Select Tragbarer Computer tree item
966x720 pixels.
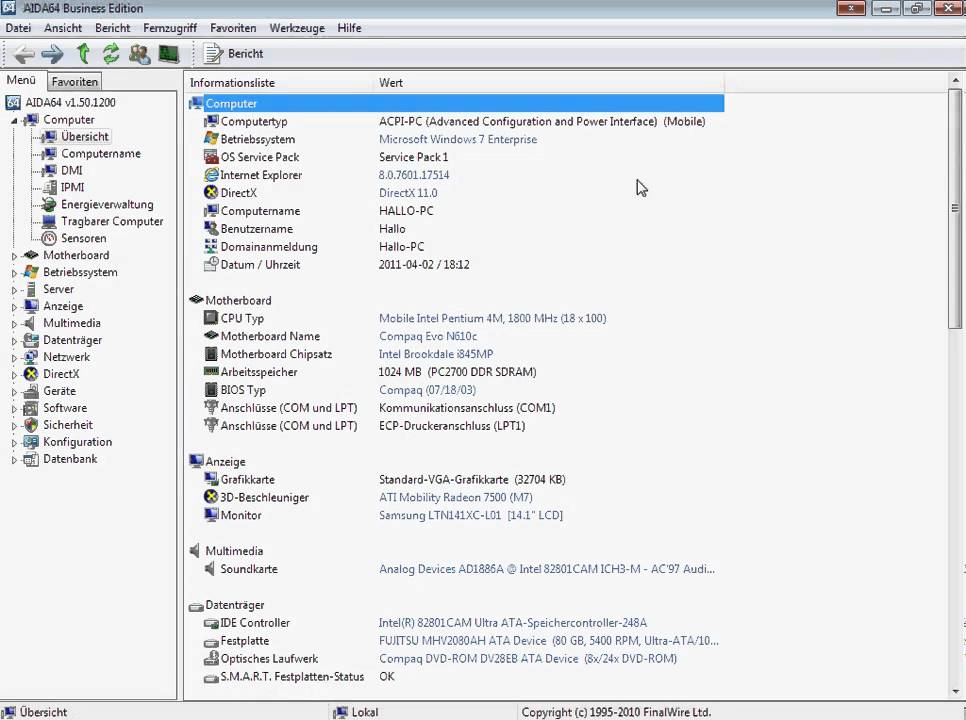pyautogui.click(x=112, y=221)
